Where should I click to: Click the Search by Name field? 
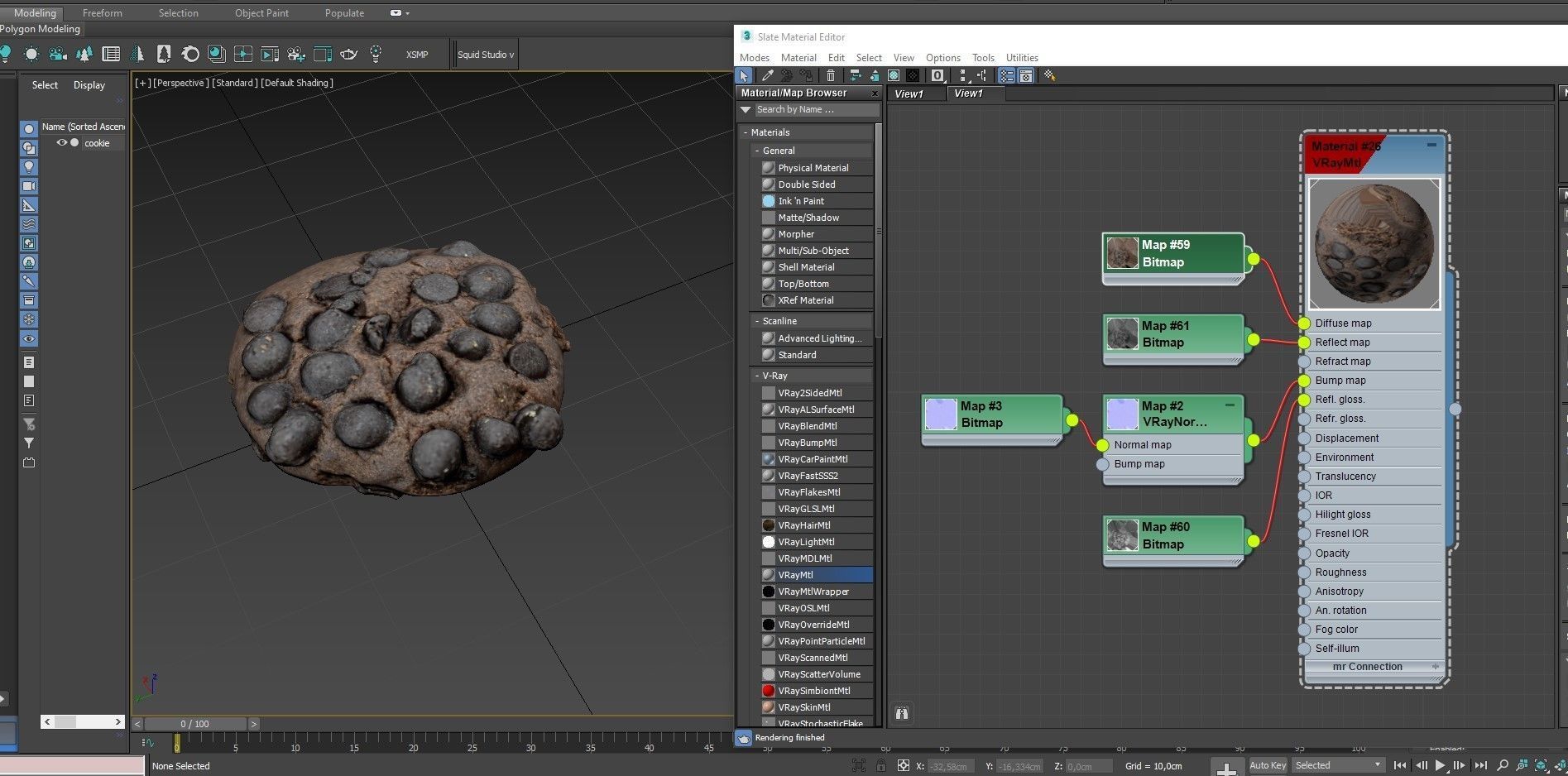pos(816,109)
